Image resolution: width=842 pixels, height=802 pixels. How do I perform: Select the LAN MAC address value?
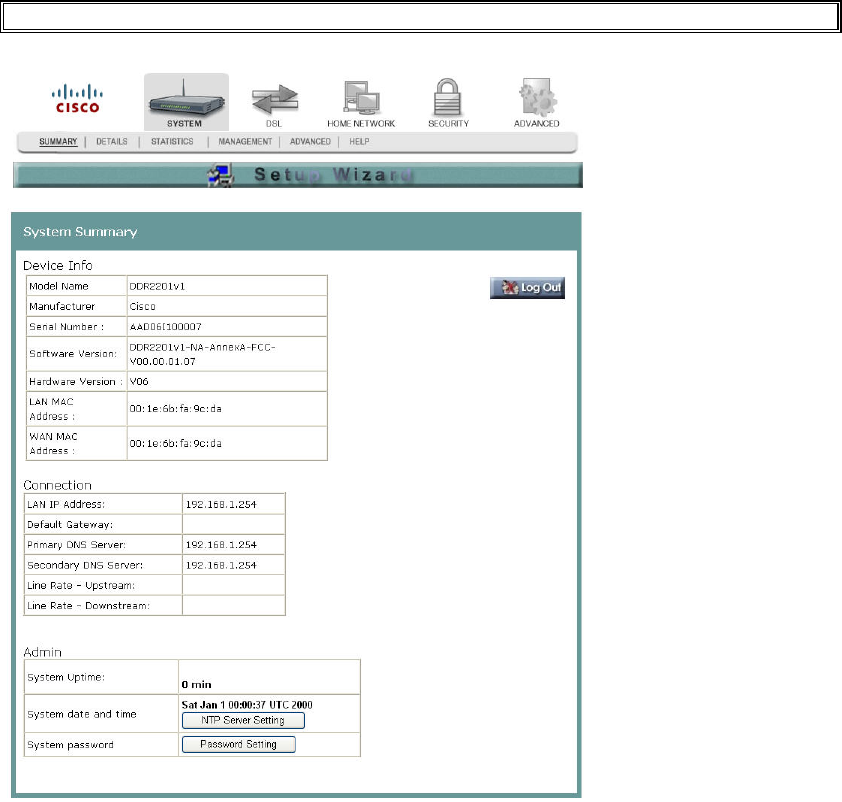pyautogui.click(x=175, y=409)
